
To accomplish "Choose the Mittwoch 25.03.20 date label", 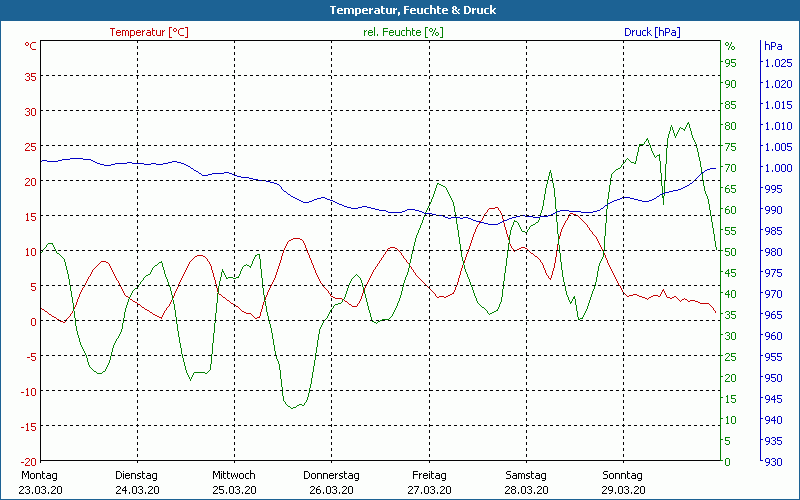I will pyautogui.click(x=234, y=482).
